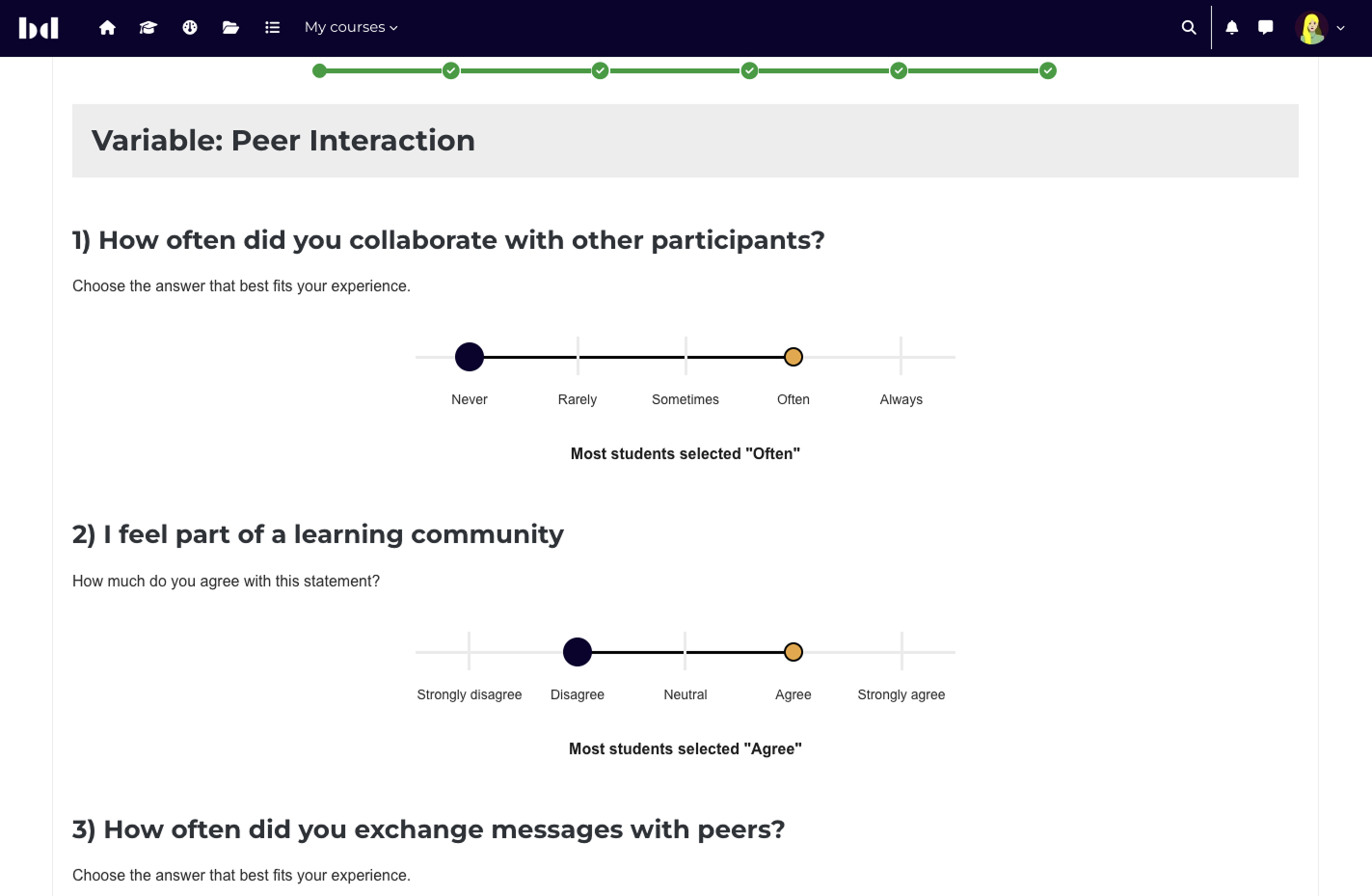Open the list icon in navbar
Viewport: 1372px width, 896px height.
click(272, 28)
